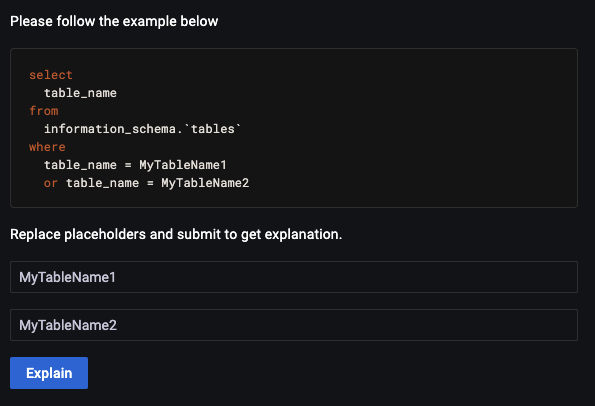Click the "from" keyword in the example query
Viewport: 595px width, 406px height.
click(x=44, y=111)
